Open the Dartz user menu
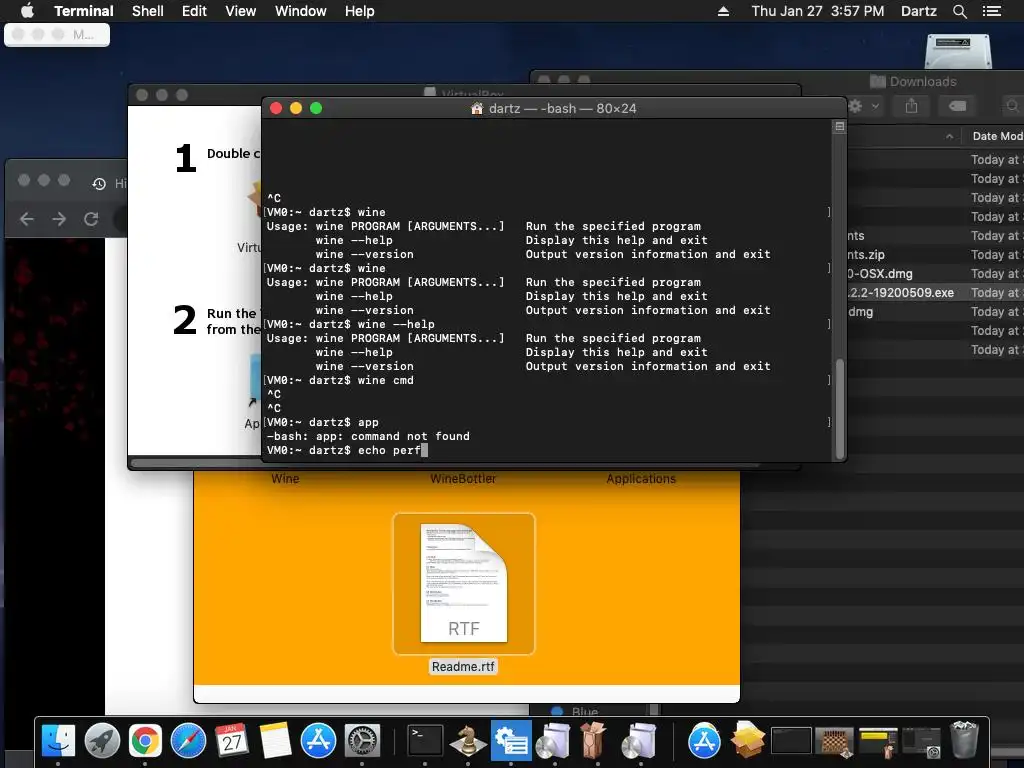This screenshot has height=768, width=1024. [x=918, y=11]
